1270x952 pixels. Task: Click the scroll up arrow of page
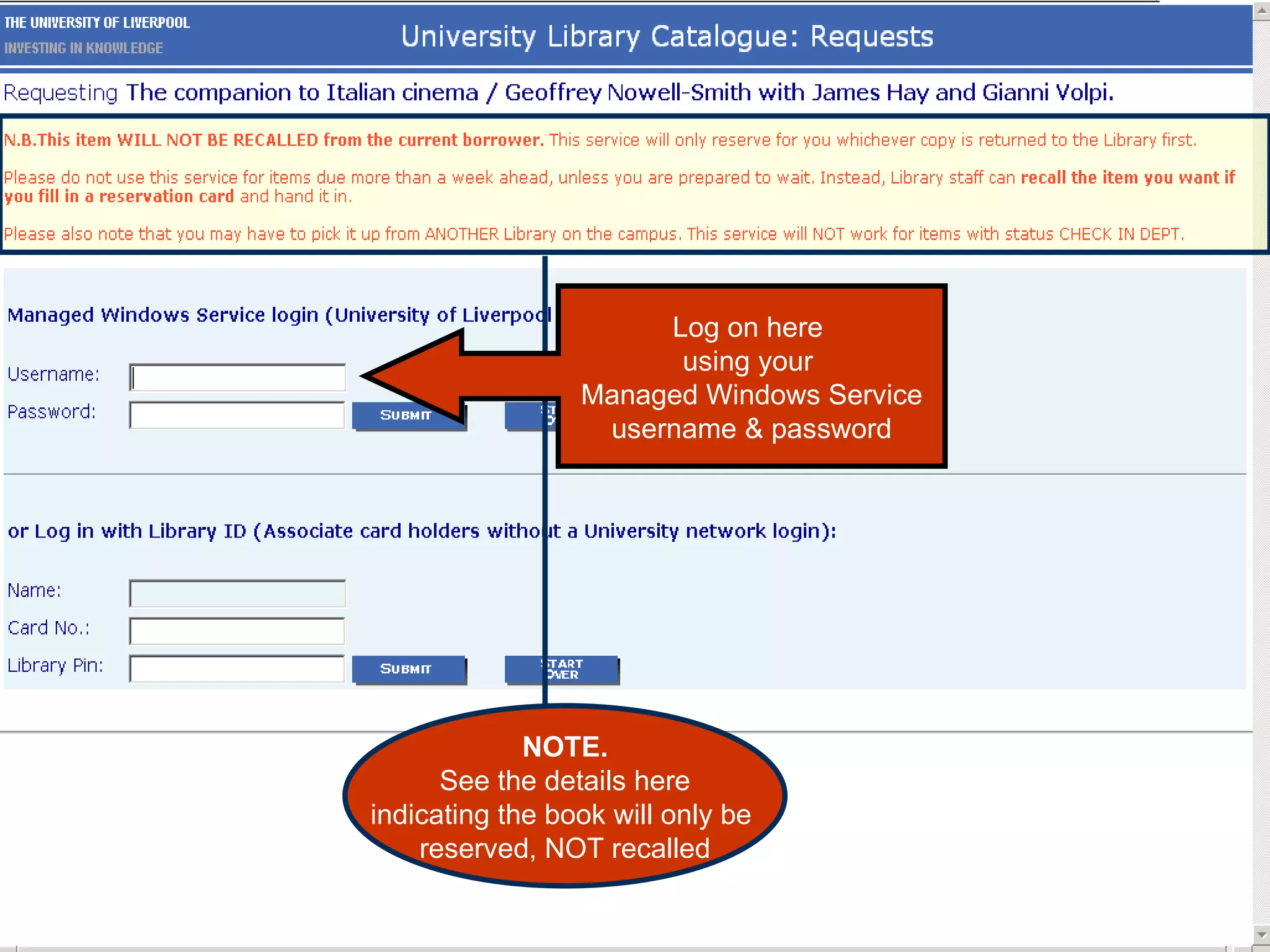(1261, 11)
